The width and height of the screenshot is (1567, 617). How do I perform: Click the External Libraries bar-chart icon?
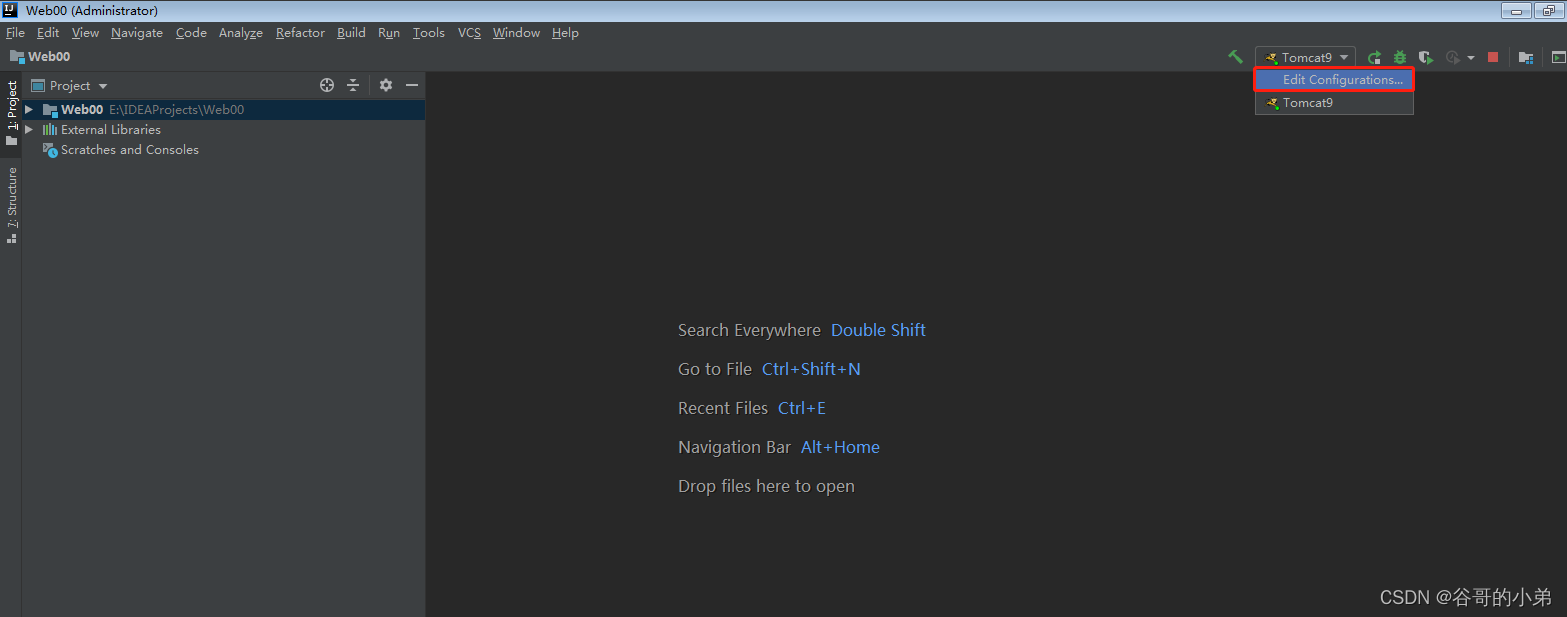[50, 130]
